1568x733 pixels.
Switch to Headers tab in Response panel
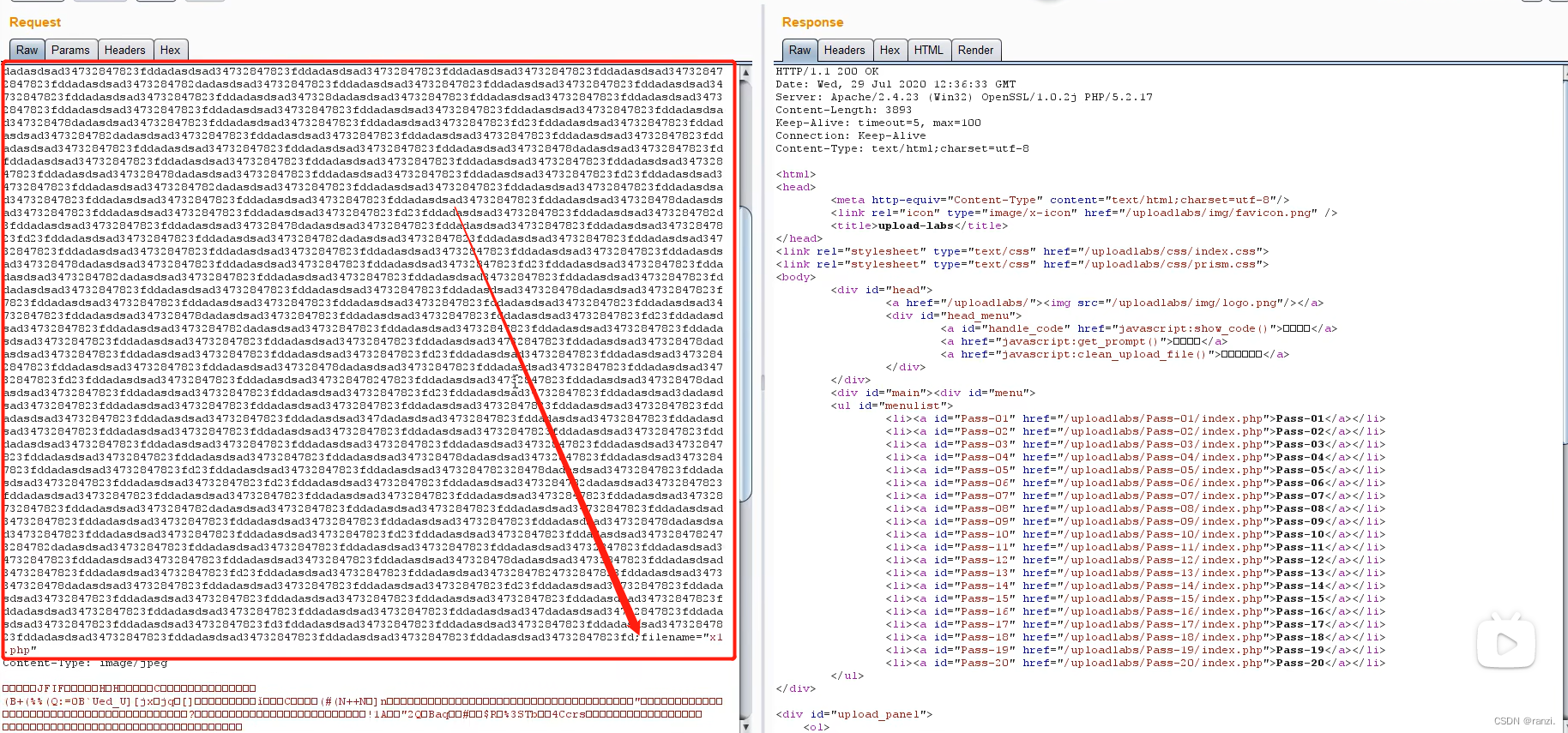pos(845,51)
